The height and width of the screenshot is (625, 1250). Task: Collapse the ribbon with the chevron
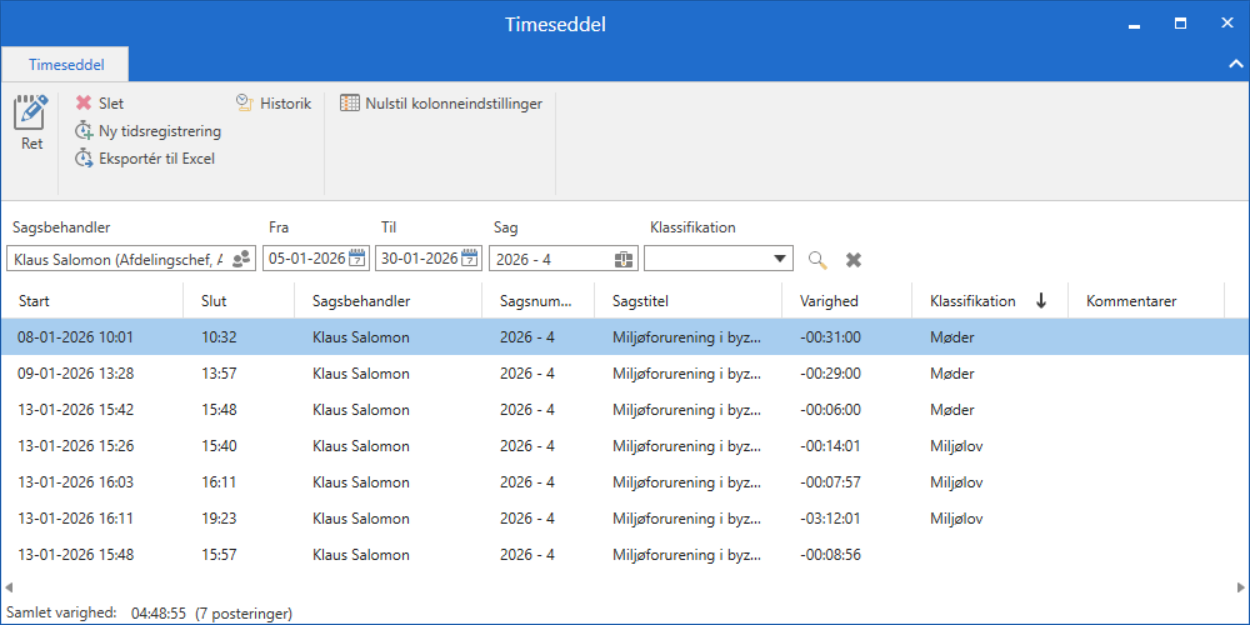click(x=1235, y=64)
